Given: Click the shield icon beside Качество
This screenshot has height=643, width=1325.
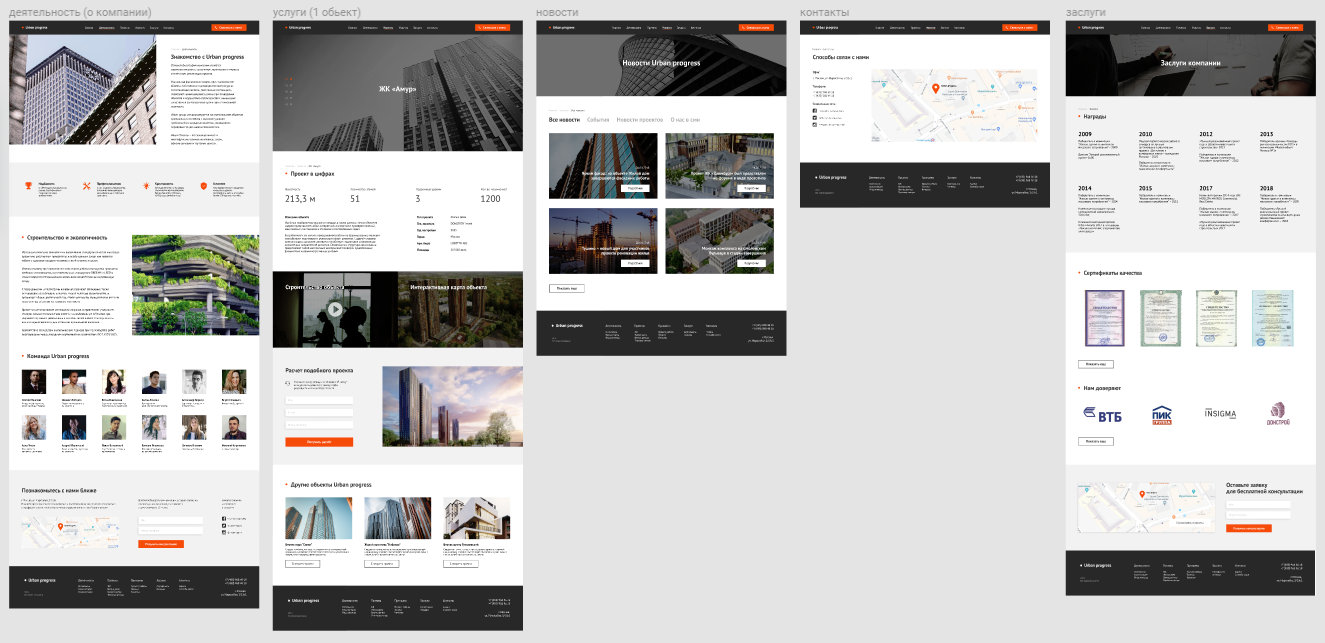Looking at the screenshot, I should 204,186.
